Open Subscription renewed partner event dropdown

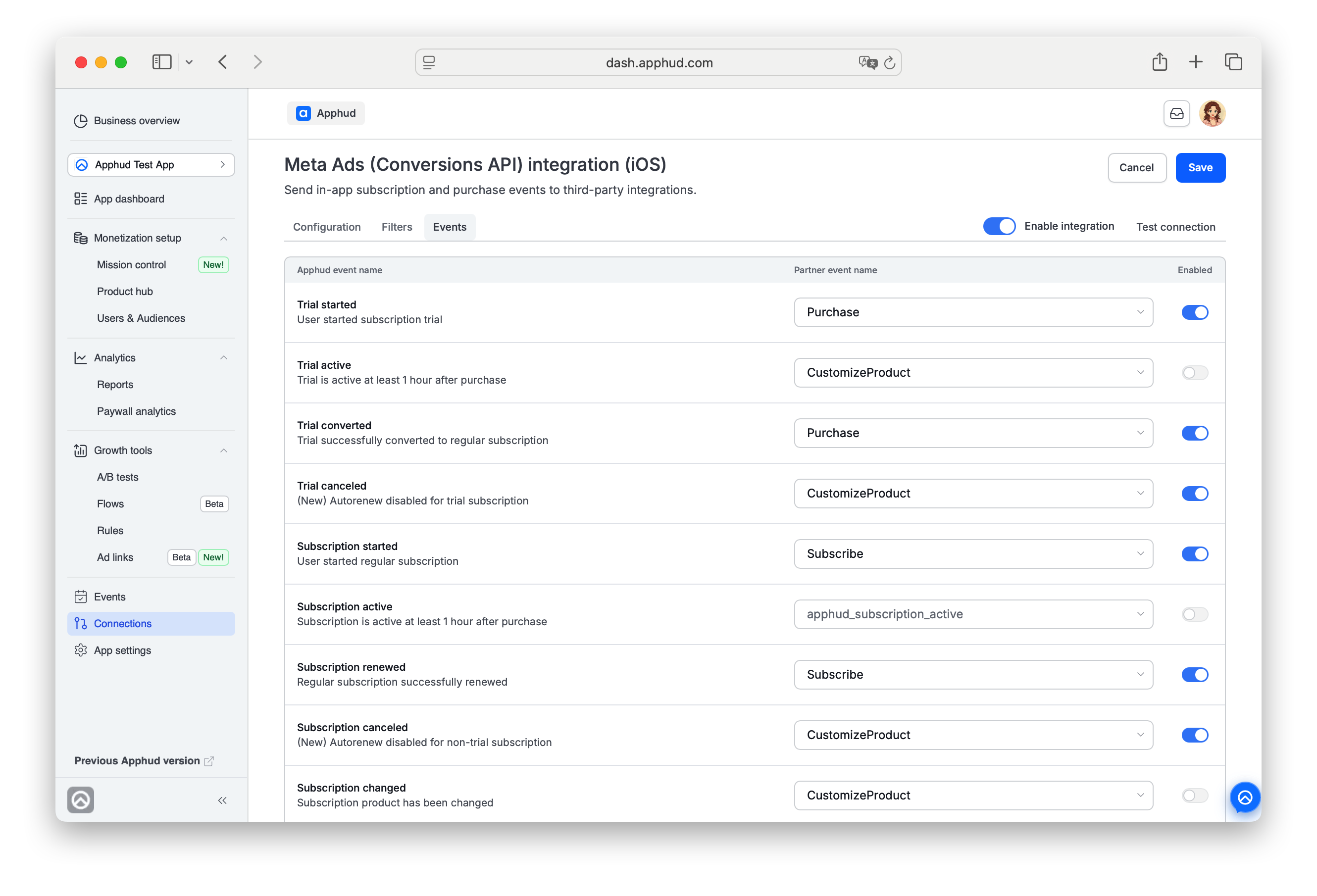tap(973, 674)
